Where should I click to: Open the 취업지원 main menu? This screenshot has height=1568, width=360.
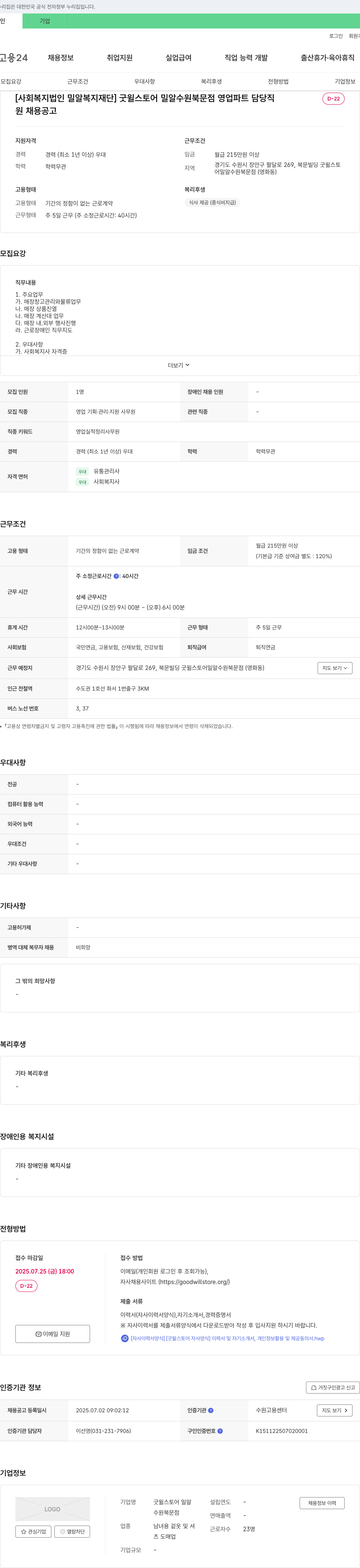[x=120, y=58]
